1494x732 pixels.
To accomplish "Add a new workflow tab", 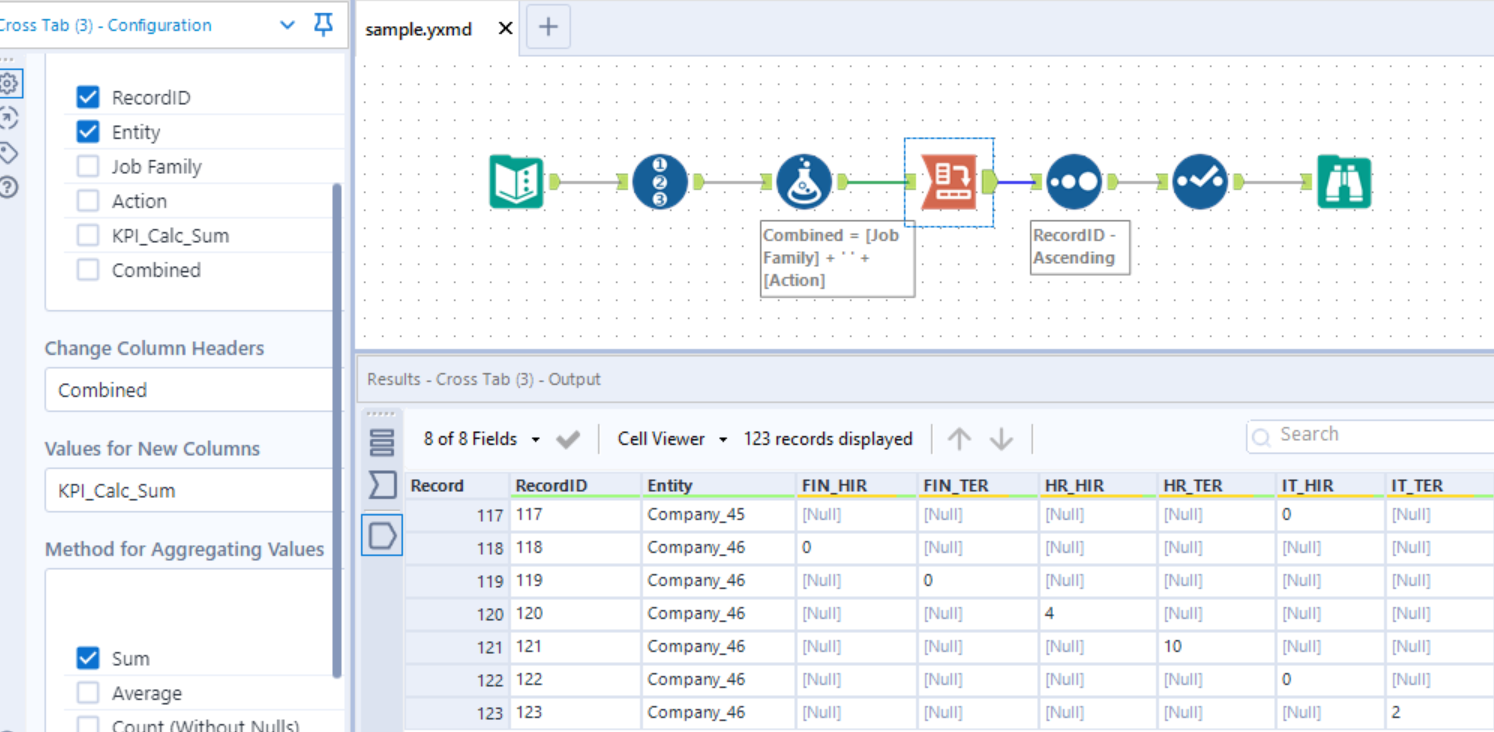I will click(x=548, y=27).
